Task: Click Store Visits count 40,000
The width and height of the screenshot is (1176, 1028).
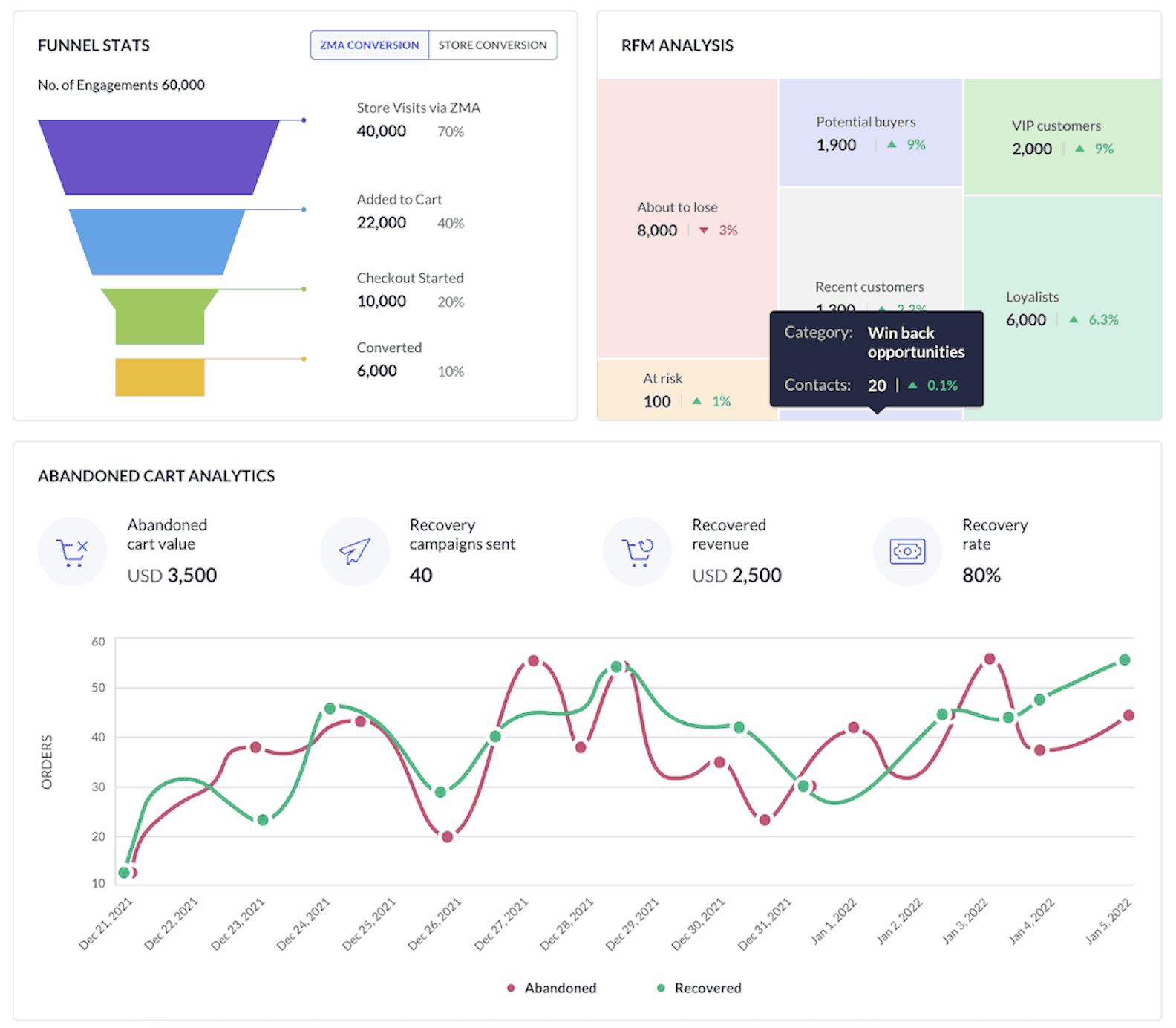Action: point(382,131)
